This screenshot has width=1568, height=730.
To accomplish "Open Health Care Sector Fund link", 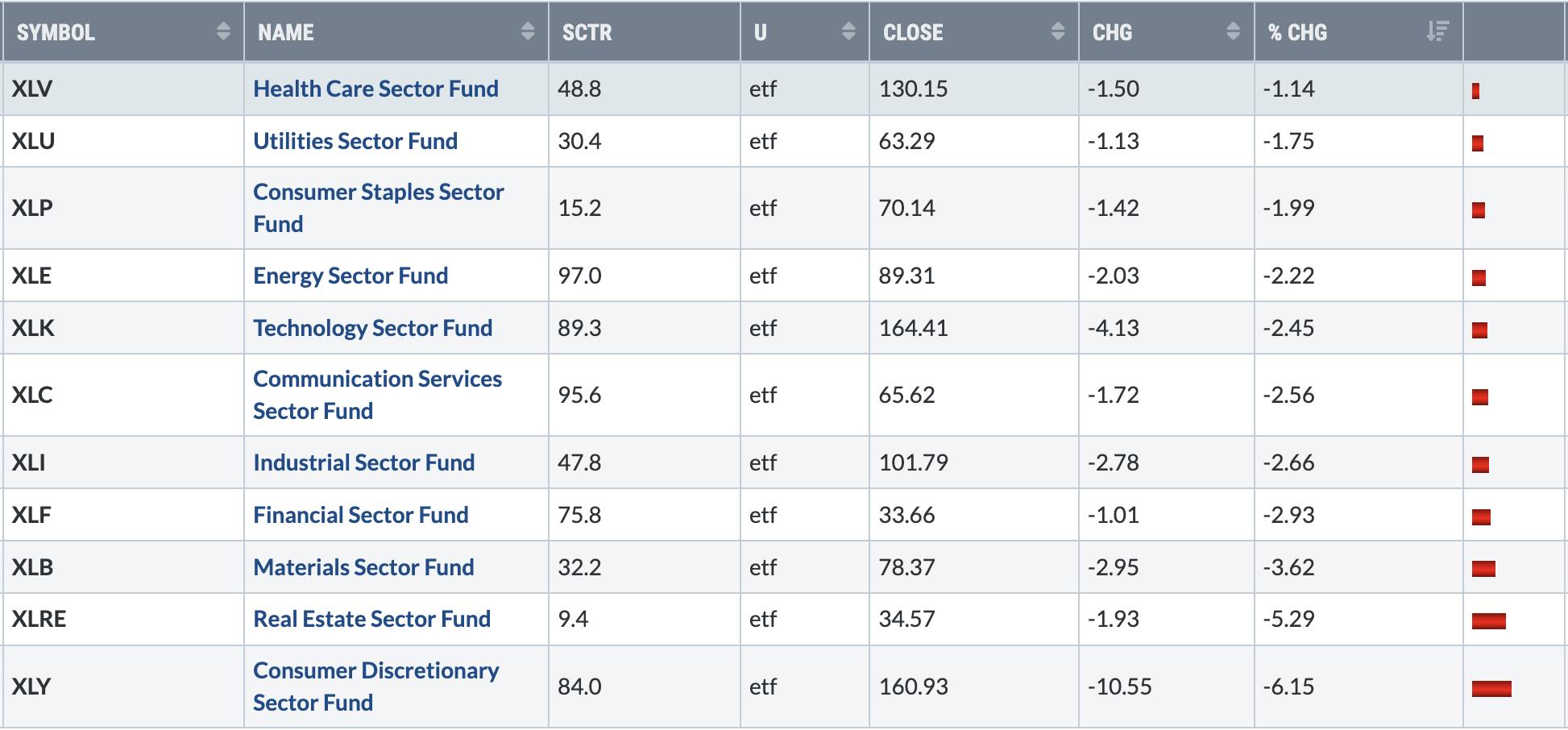I will (x=375, y=89).
